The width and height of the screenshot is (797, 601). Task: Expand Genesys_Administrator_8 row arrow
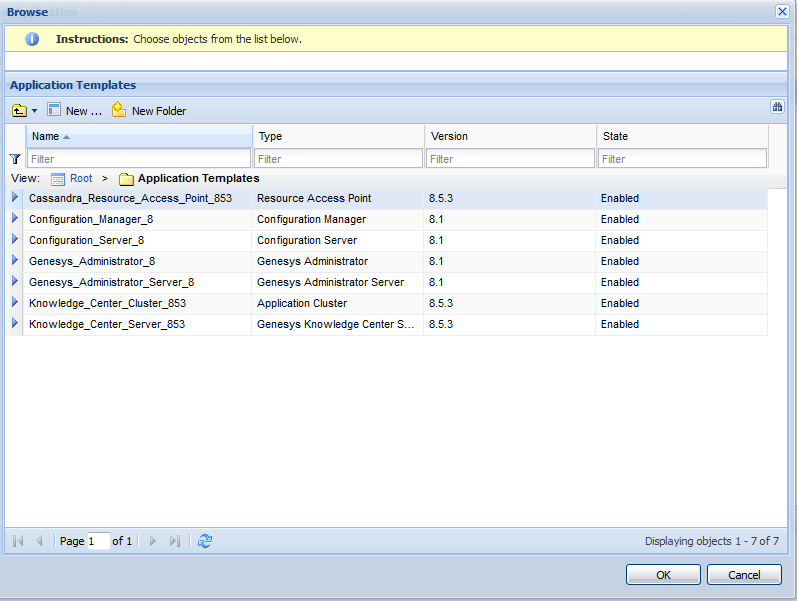tap(15, 260)
